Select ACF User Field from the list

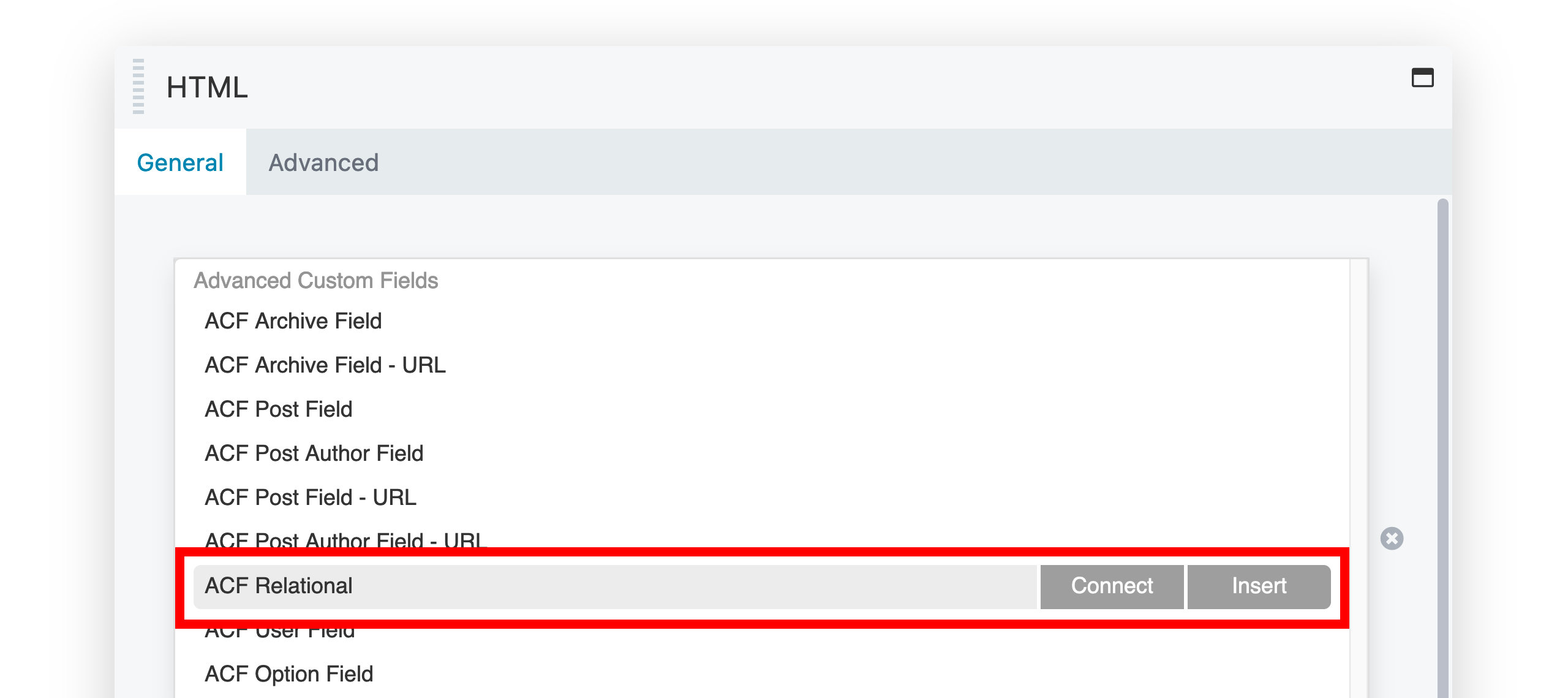click(x=280, y=630)
